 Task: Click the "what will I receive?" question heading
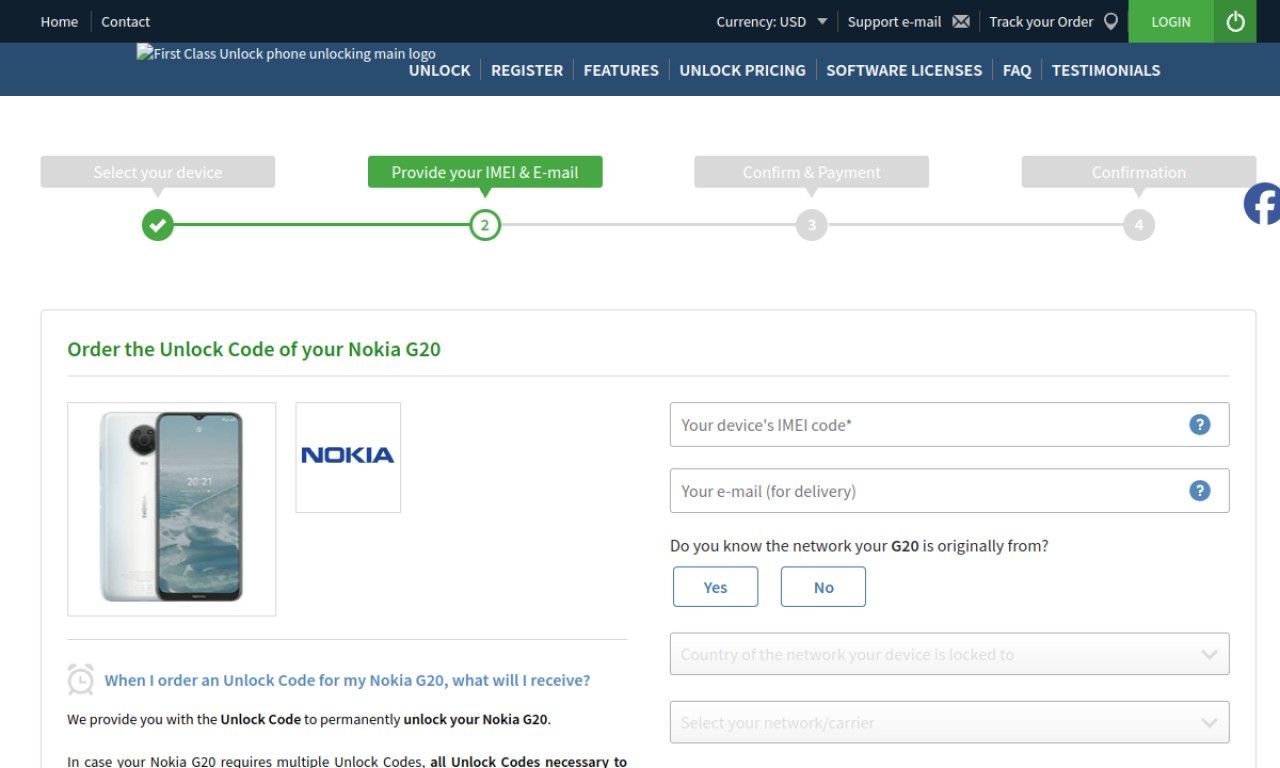pyautogui.click(x=347, y=680)
